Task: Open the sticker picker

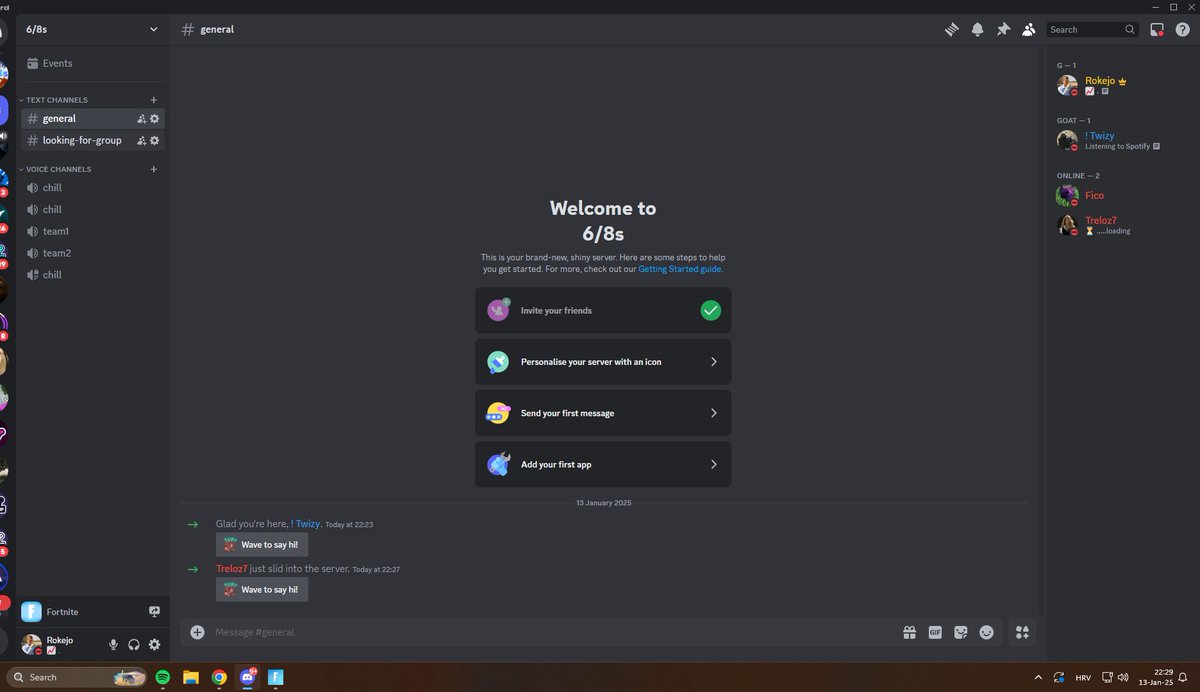Action: (961, 632)
